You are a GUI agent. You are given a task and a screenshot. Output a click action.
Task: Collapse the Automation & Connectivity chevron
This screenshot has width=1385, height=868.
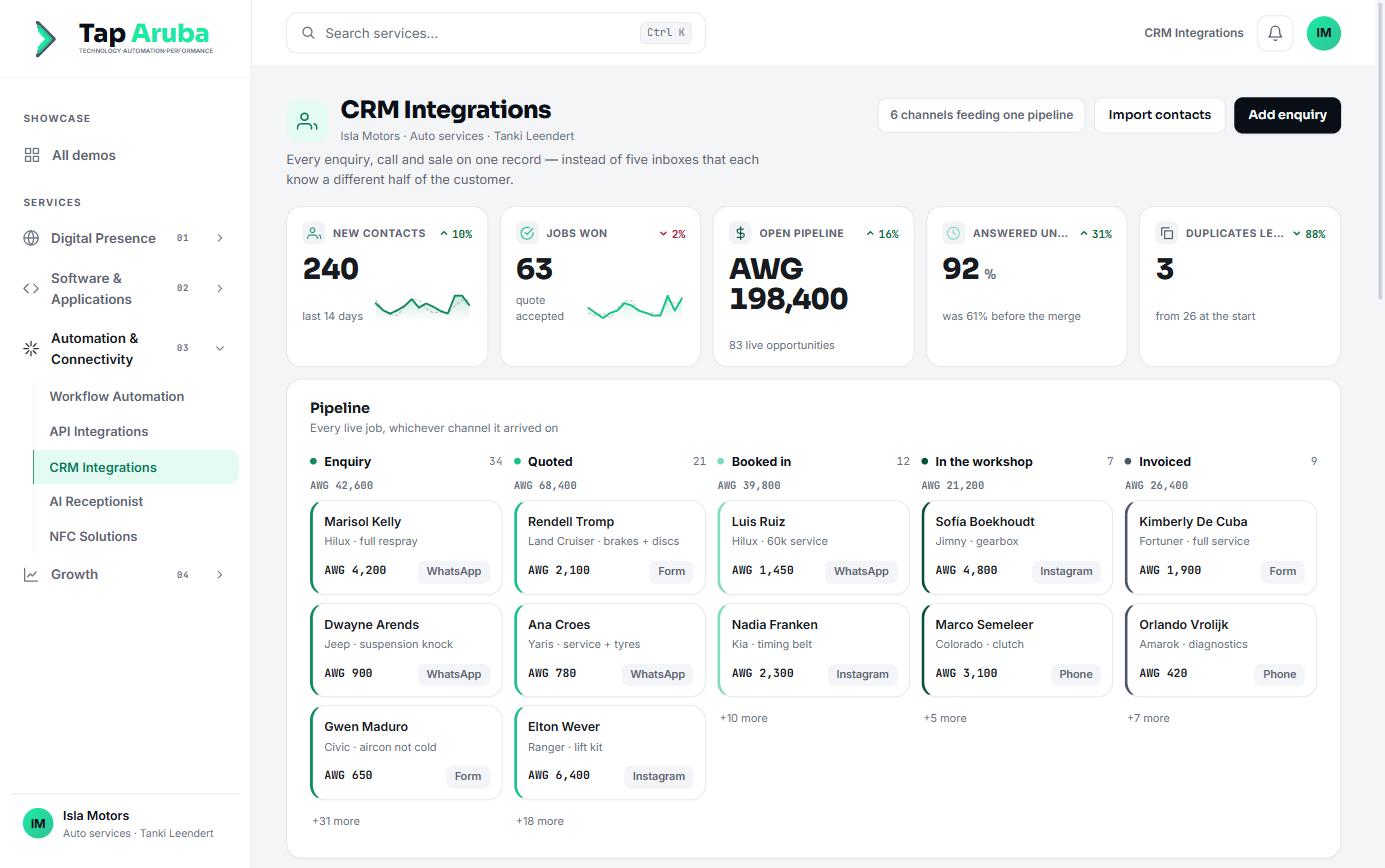[x=220, y=348]
